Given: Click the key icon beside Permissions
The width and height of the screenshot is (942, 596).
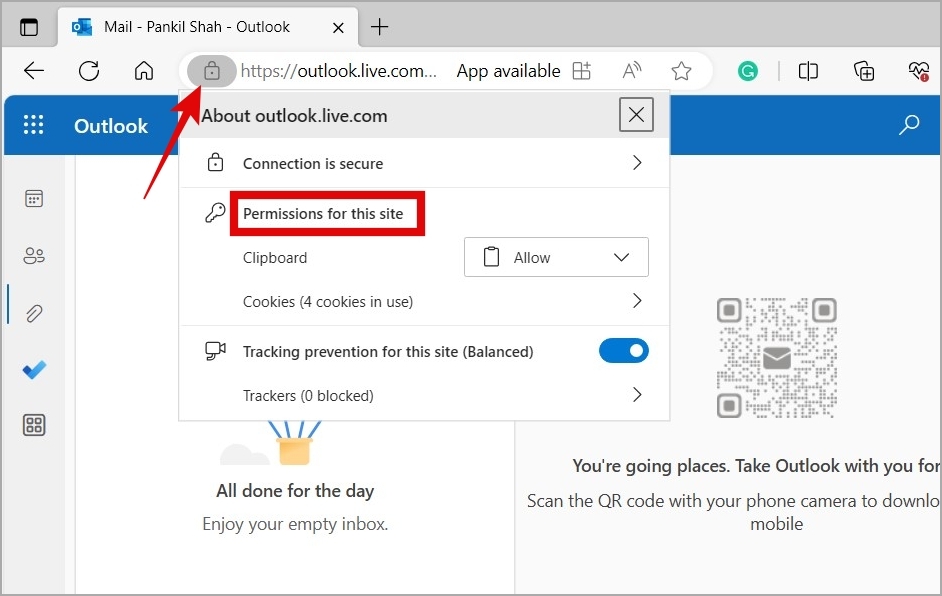Looking at the screenshot, I should [215, 213].
